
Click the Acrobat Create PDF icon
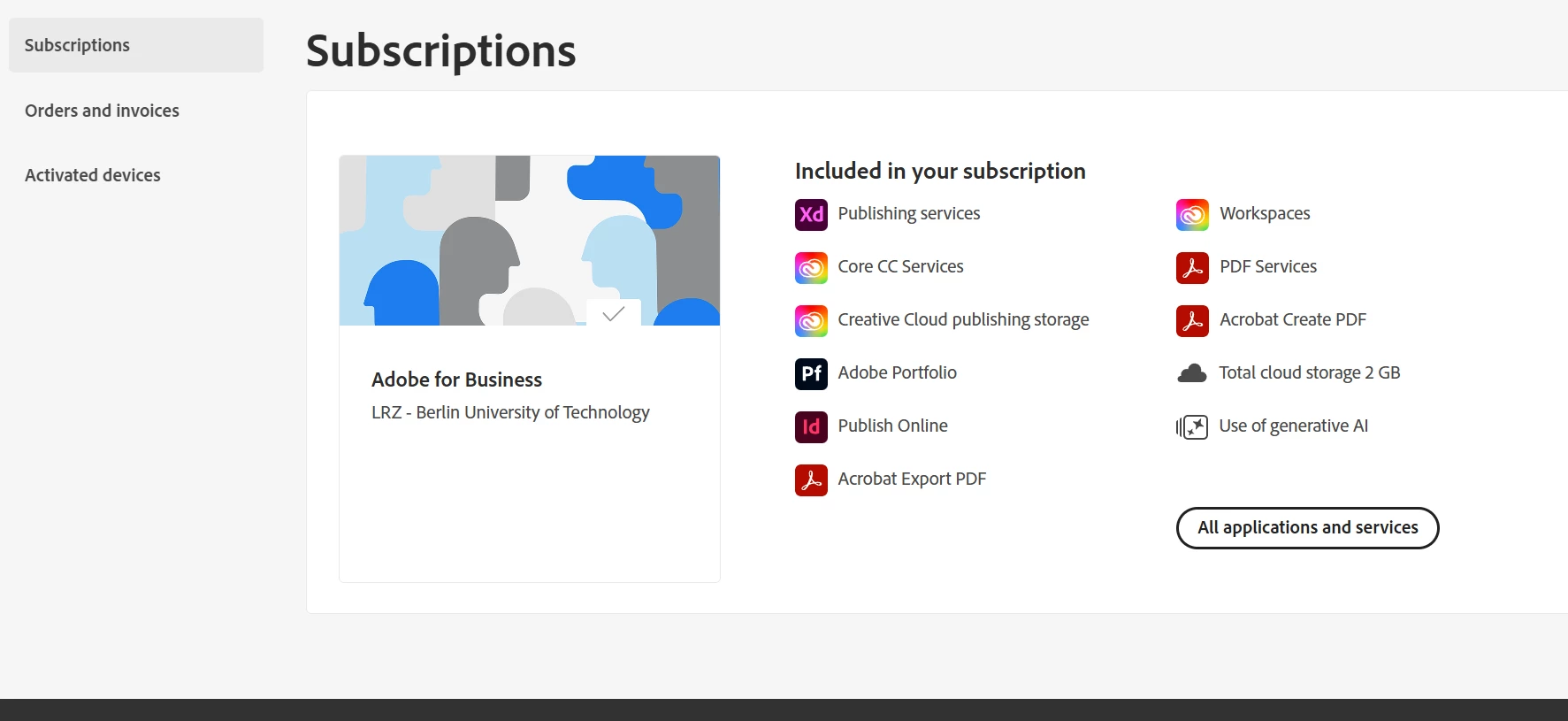tap(1192, 320)
